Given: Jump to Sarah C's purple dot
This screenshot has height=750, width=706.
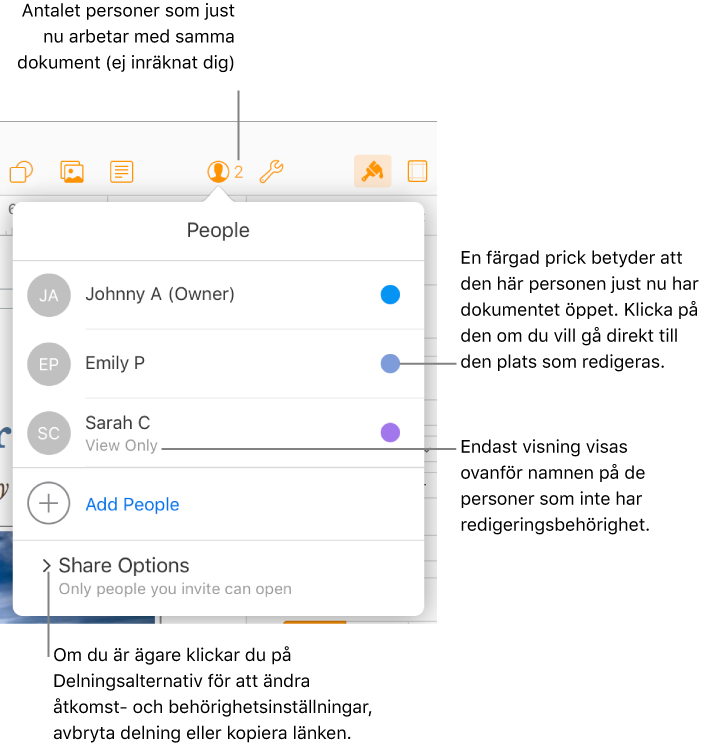Looking at the screenshot, I should tap(390, 432).
